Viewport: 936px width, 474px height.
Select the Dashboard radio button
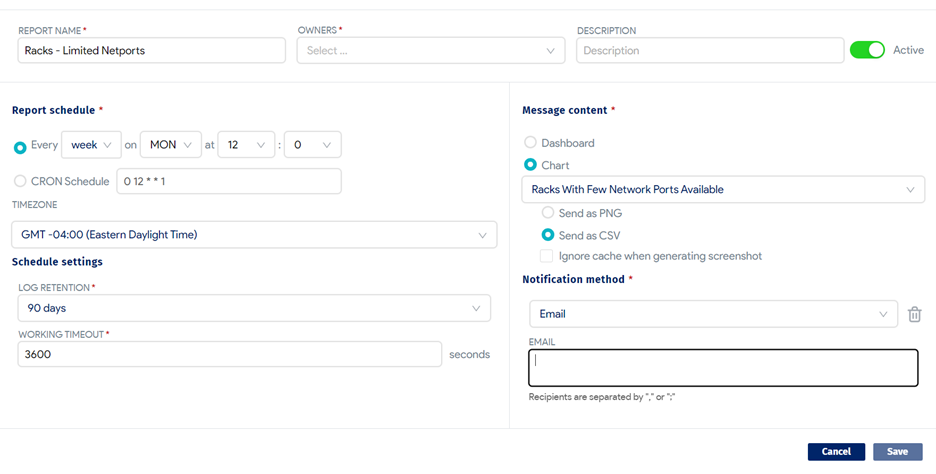(530, 143)
